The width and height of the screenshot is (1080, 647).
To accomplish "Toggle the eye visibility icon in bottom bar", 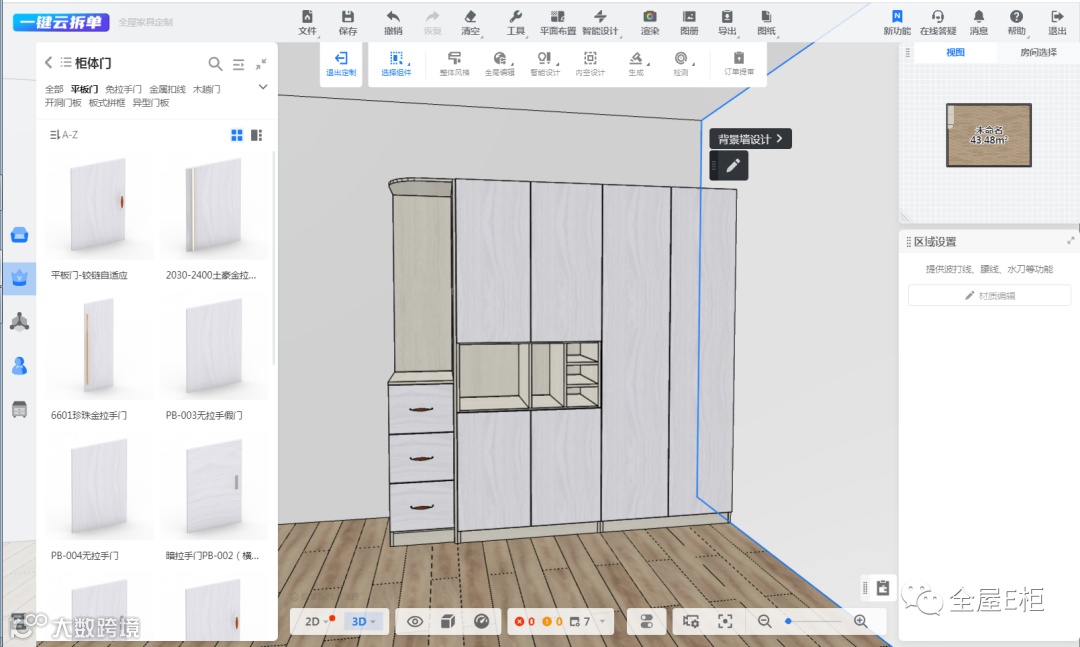I will (x=415, y=621).
